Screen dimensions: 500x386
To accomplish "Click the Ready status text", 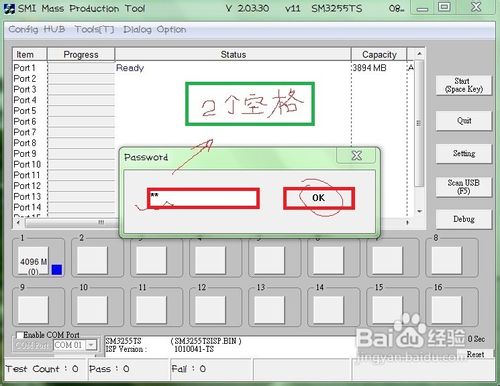I will [130, 68].
